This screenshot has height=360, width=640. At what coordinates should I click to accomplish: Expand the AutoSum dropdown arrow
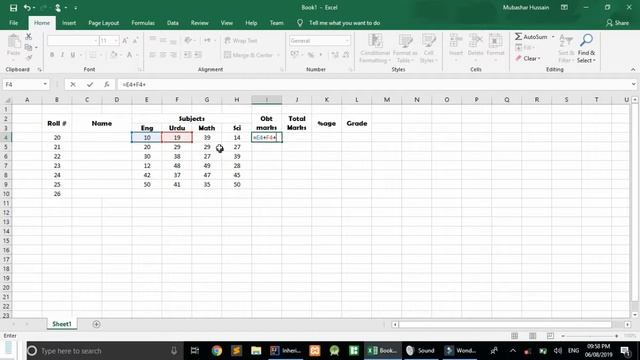553,37
